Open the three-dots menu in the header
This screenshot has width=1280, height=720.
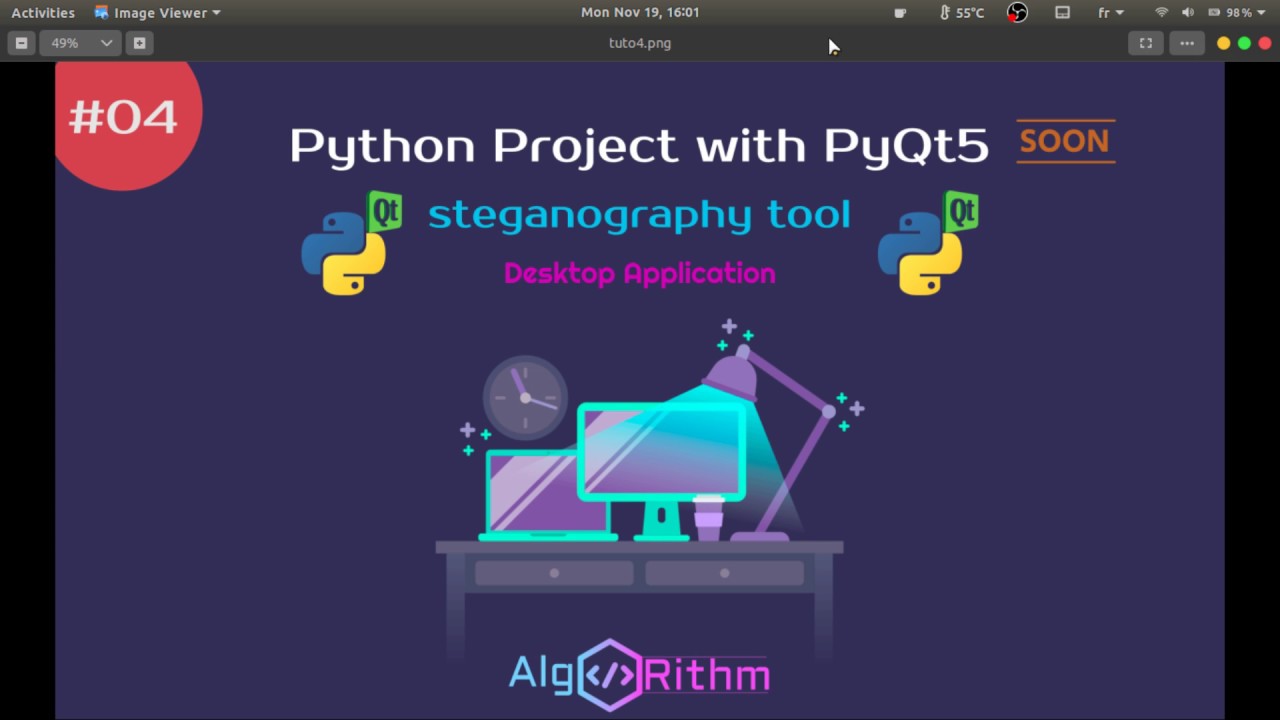click(1187, 43)
